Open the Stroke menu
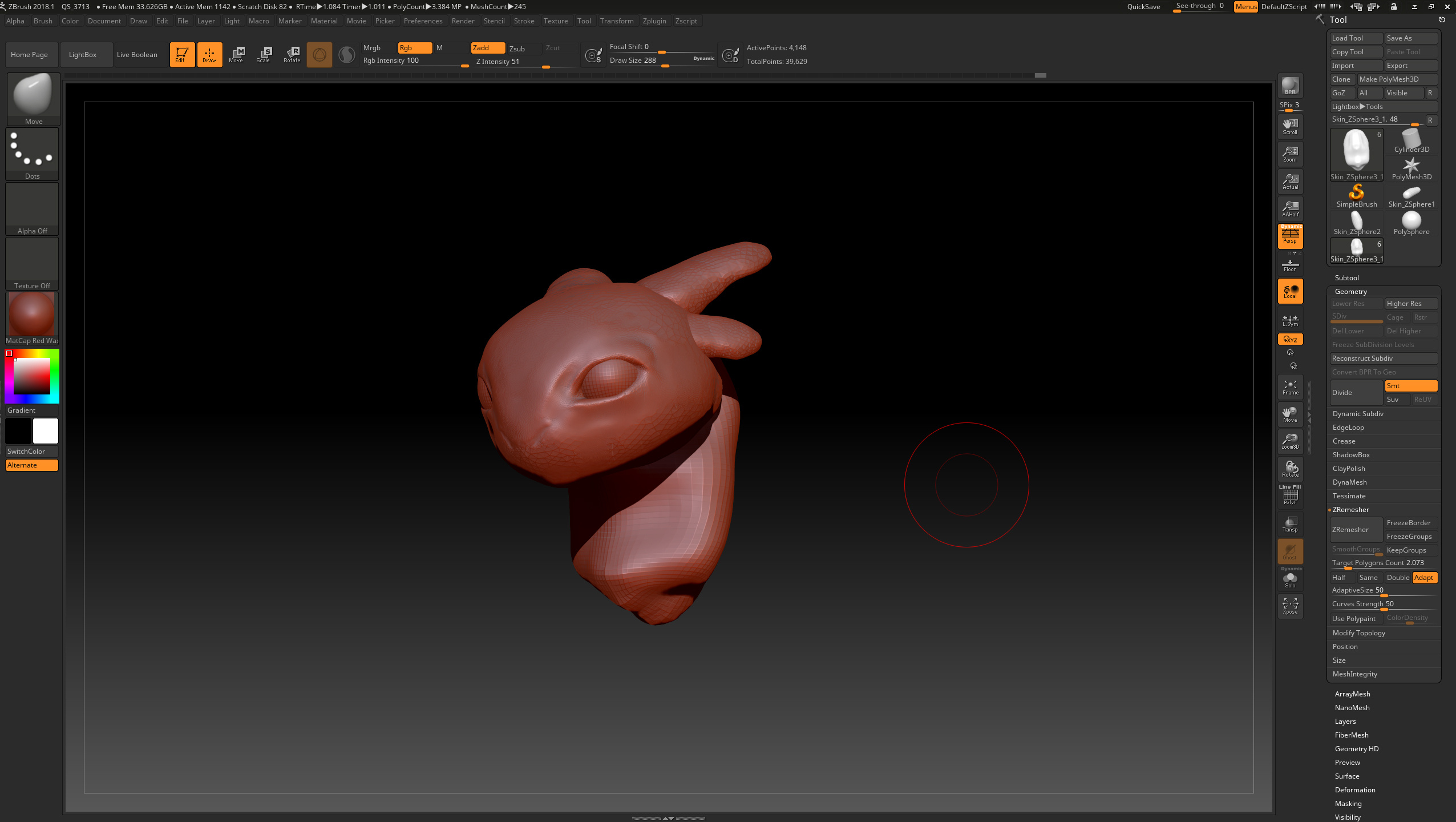This screenshot has height=822, width=1456. tap(523, 21)
